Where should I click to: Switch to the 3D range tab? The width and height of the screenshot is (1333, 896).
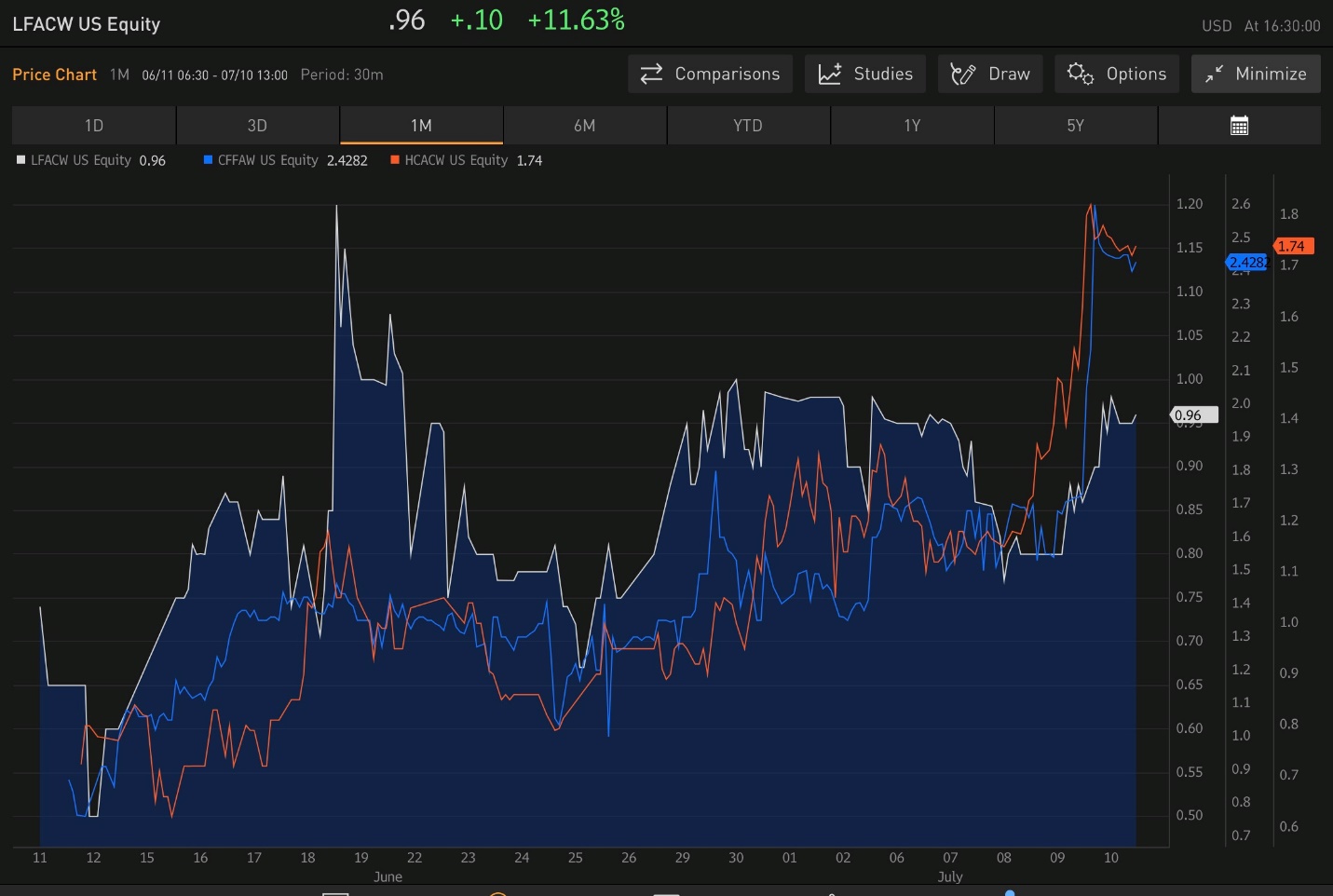click(257, 126)
